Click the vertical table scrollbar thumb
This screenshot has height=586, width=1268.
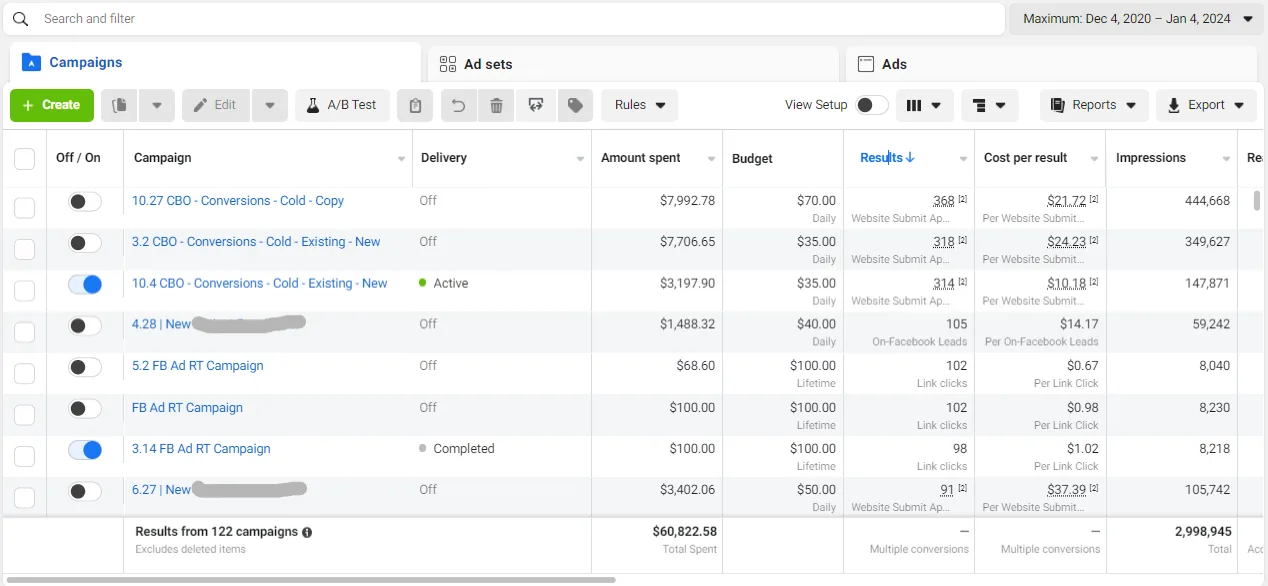tap(1257, 200)
